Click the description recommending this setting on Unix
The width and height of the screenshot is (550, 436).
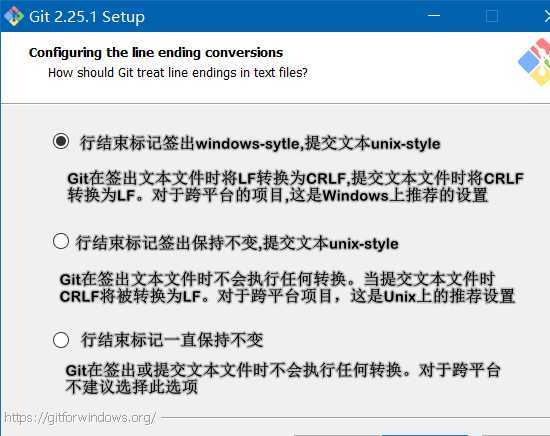[287, 288]
